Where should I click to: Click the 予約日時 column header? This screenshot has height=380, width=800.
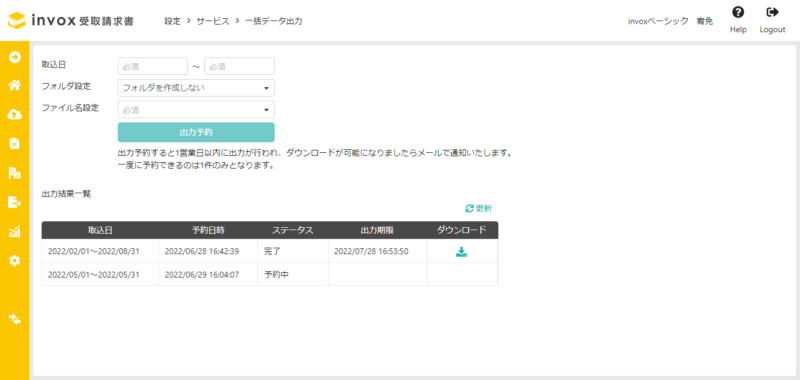click(208, 230)
